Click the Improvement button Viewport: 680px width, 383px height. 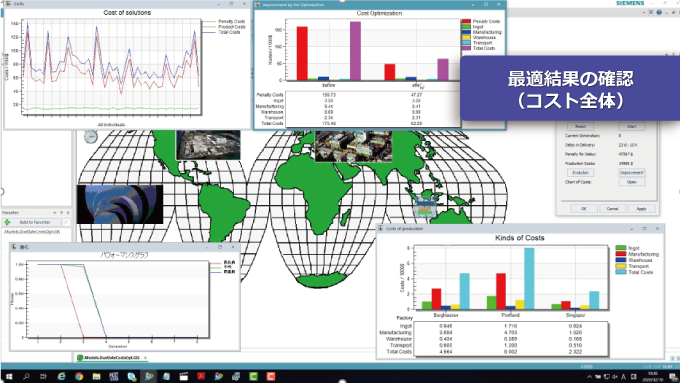click(631, 173)
